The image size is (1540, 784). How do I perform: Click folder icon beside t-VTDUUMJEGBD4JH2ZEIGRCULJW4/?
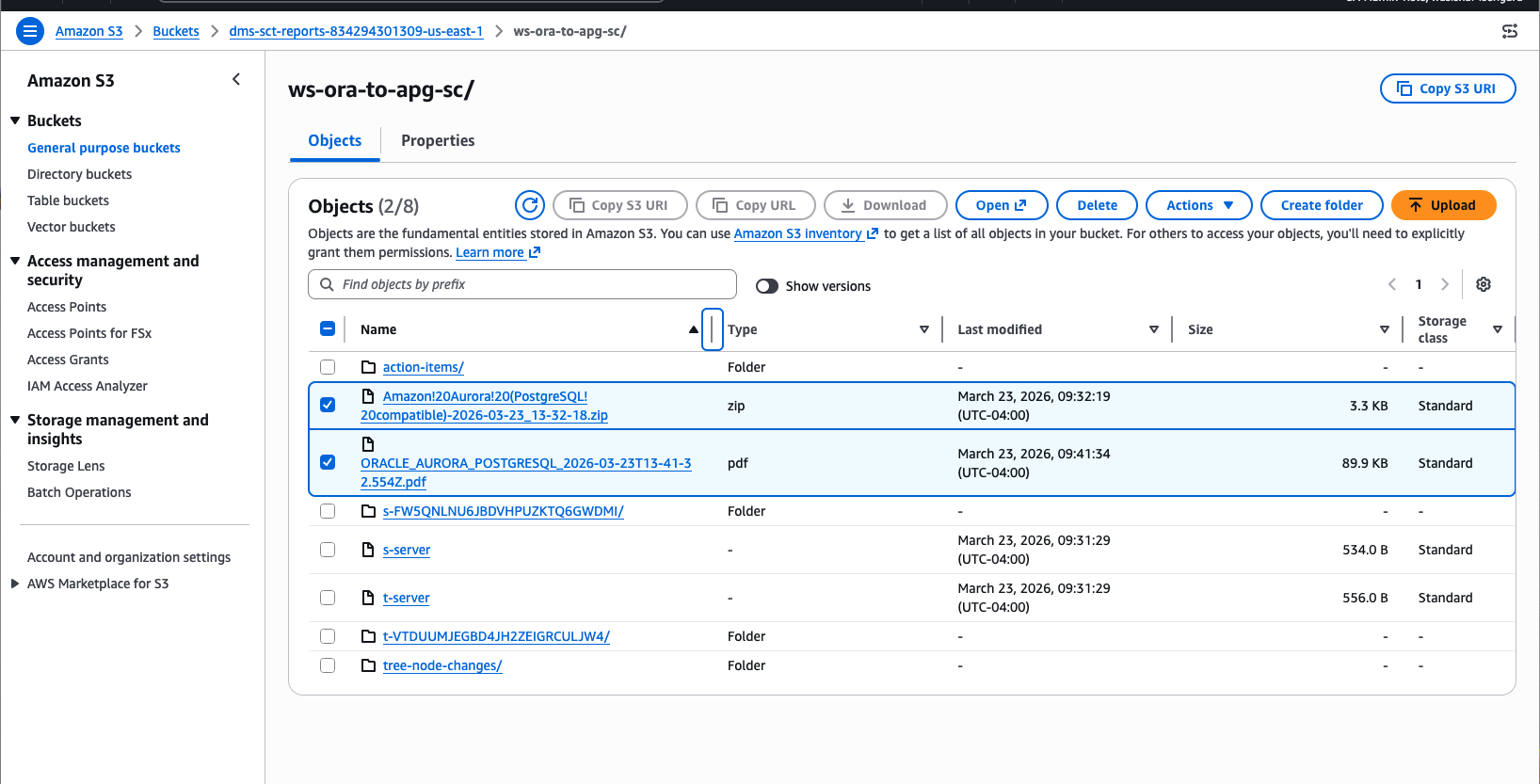tap(369, 636)
